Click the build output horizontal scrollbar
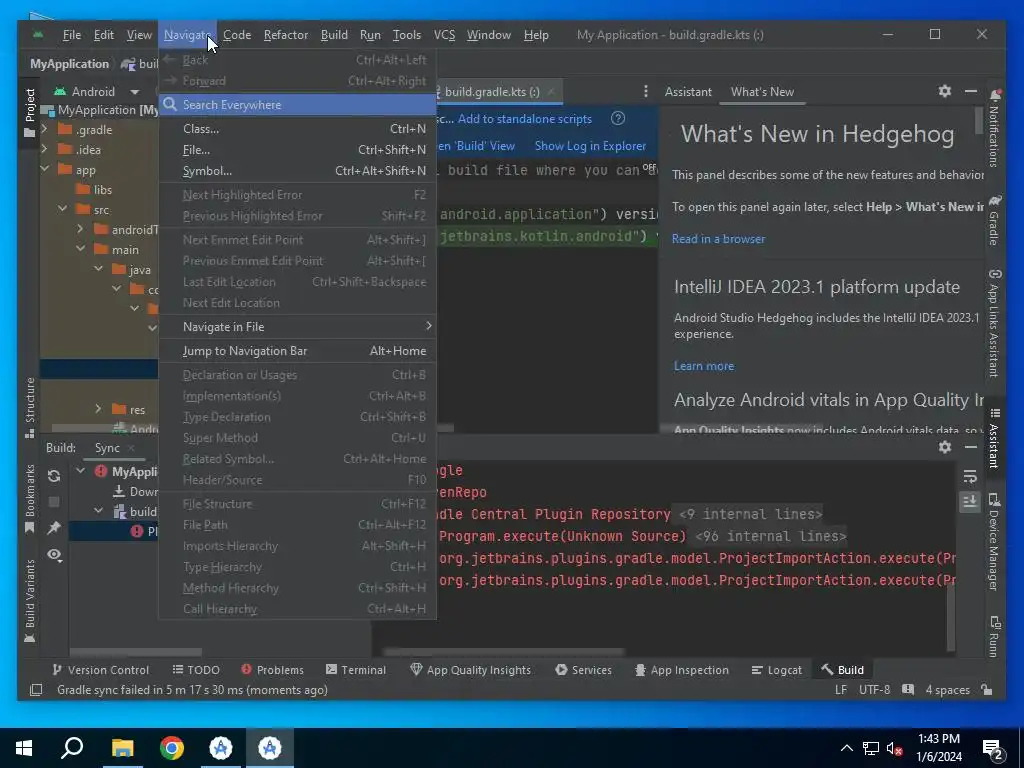 point(504,652)
